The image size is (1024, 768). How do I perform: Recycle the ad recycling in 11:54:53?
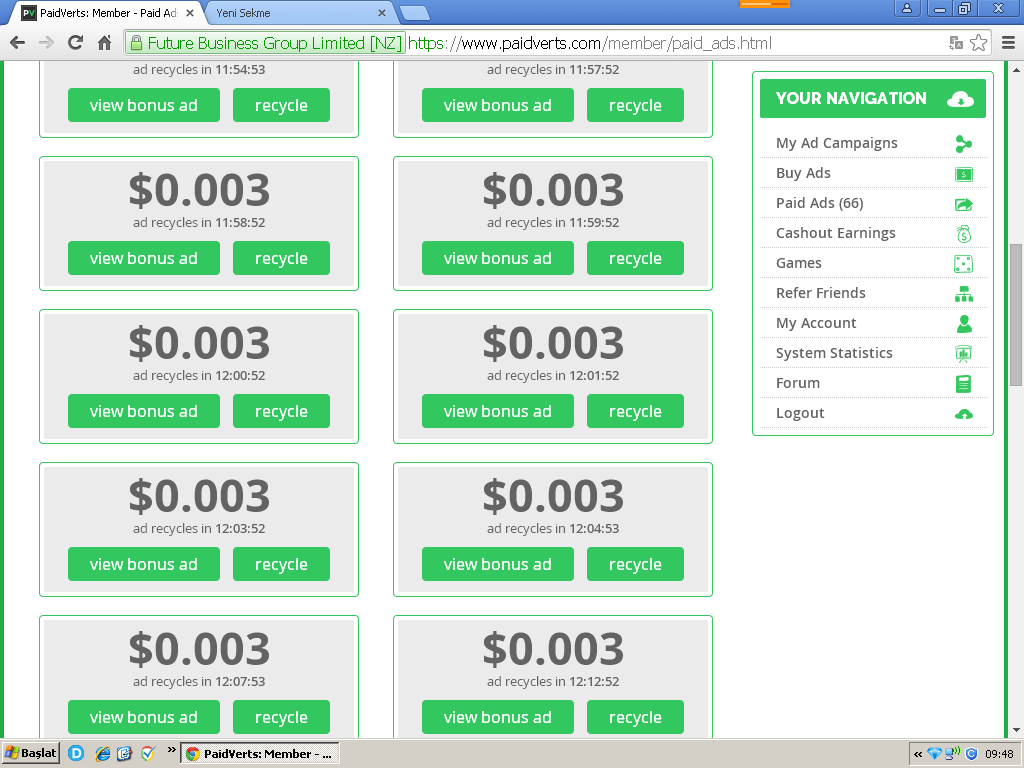click(281, 105)
